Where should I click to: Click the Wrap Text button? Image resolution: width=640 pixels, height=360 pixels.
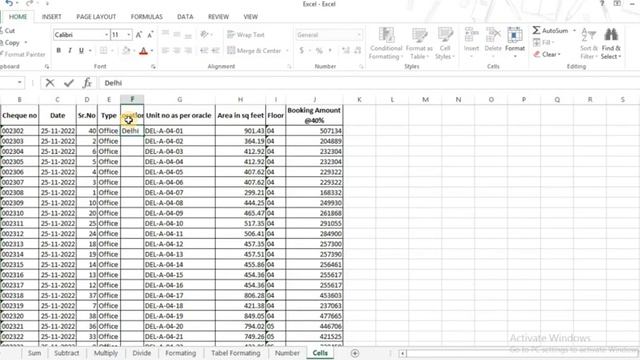pyautogui.click(x=246, y=35)
